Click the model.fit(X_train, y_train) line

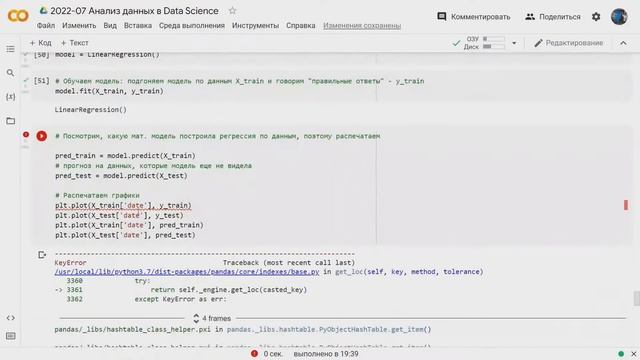[x=109, y=91]
